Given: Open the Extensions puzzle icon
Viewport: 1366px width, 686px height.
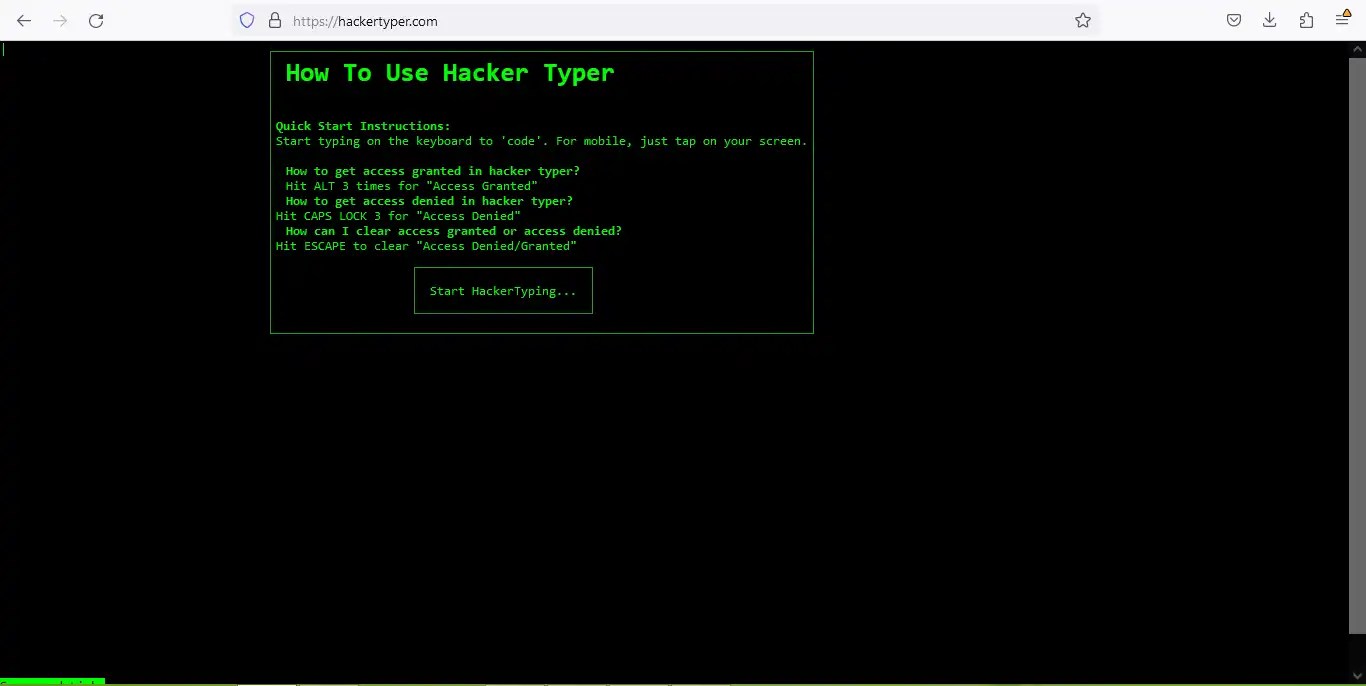Looking at the screenshot, I should [x=1306, y=20].
